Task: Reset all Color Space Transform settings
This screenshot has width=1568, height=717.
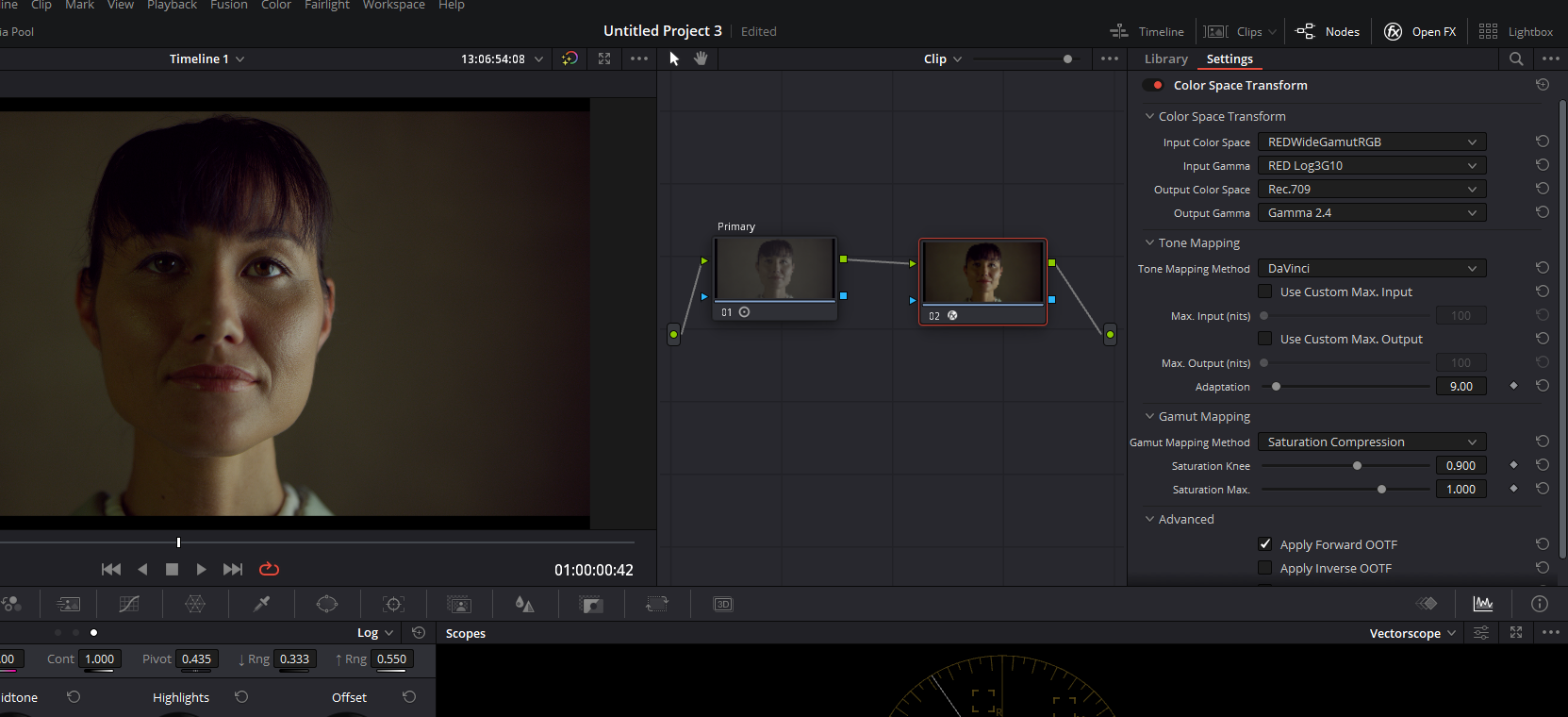Action: point(1543,85)
